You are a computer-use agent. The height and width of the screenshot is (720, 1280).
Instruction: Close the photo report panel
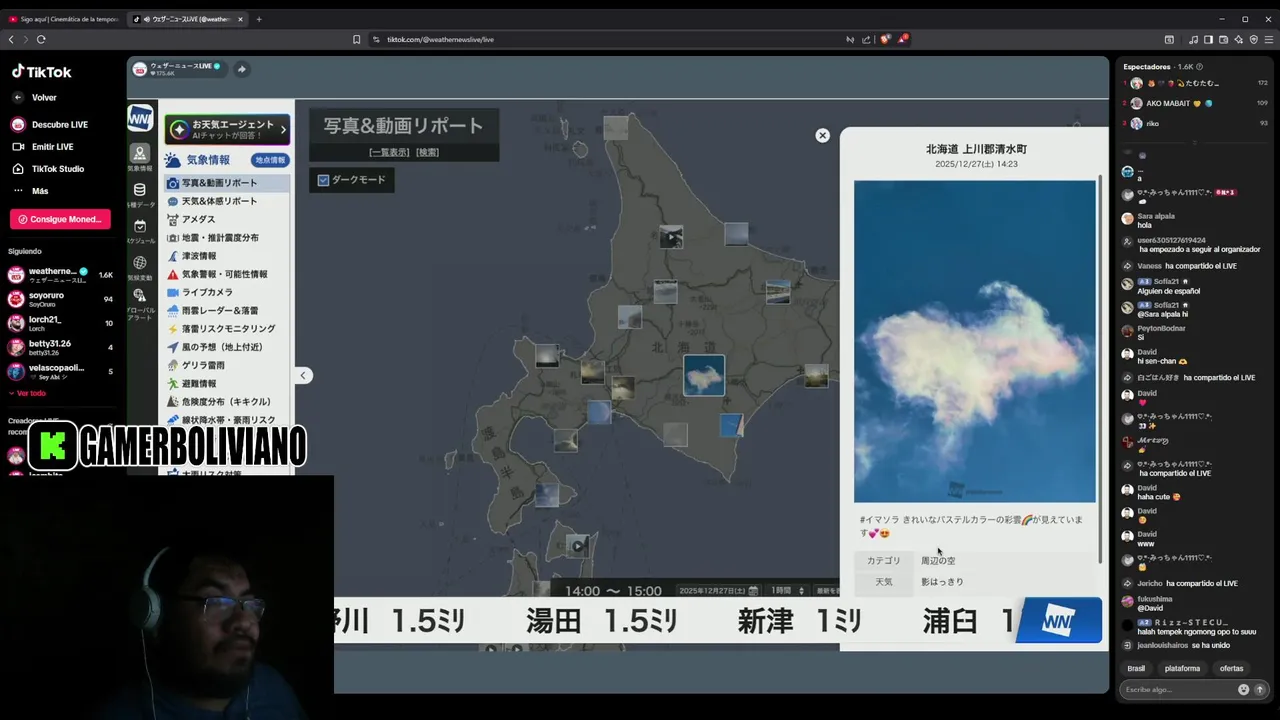(x=822, y=135)
